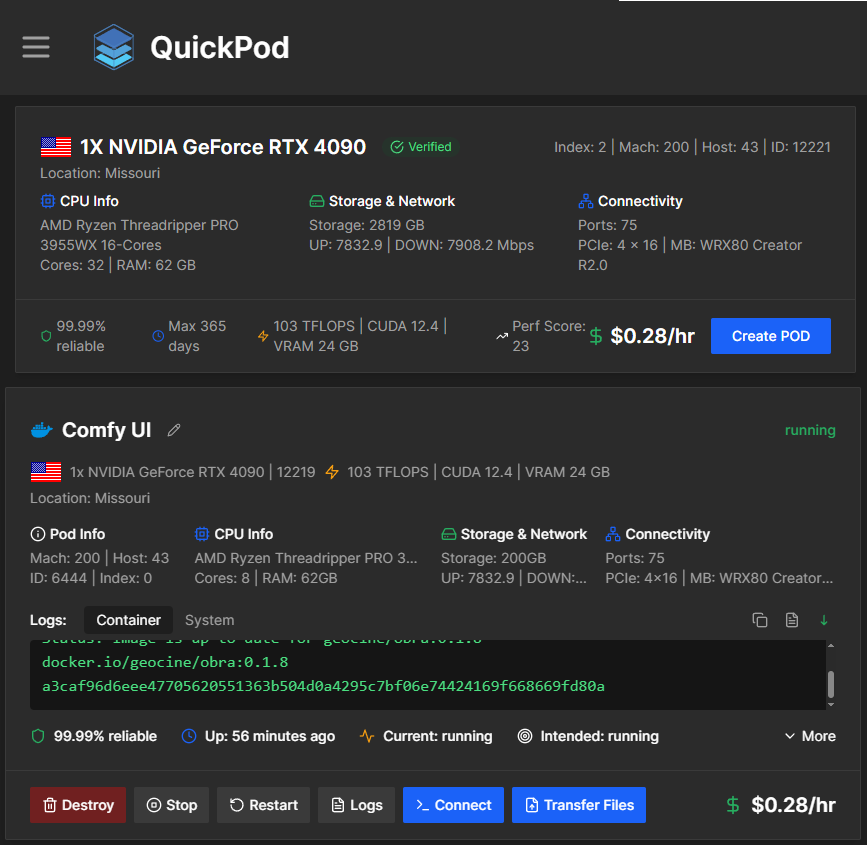Click the 'Cores: 8 | RAM: 62GB' text
867x845 pixels.
click(266, 578)
